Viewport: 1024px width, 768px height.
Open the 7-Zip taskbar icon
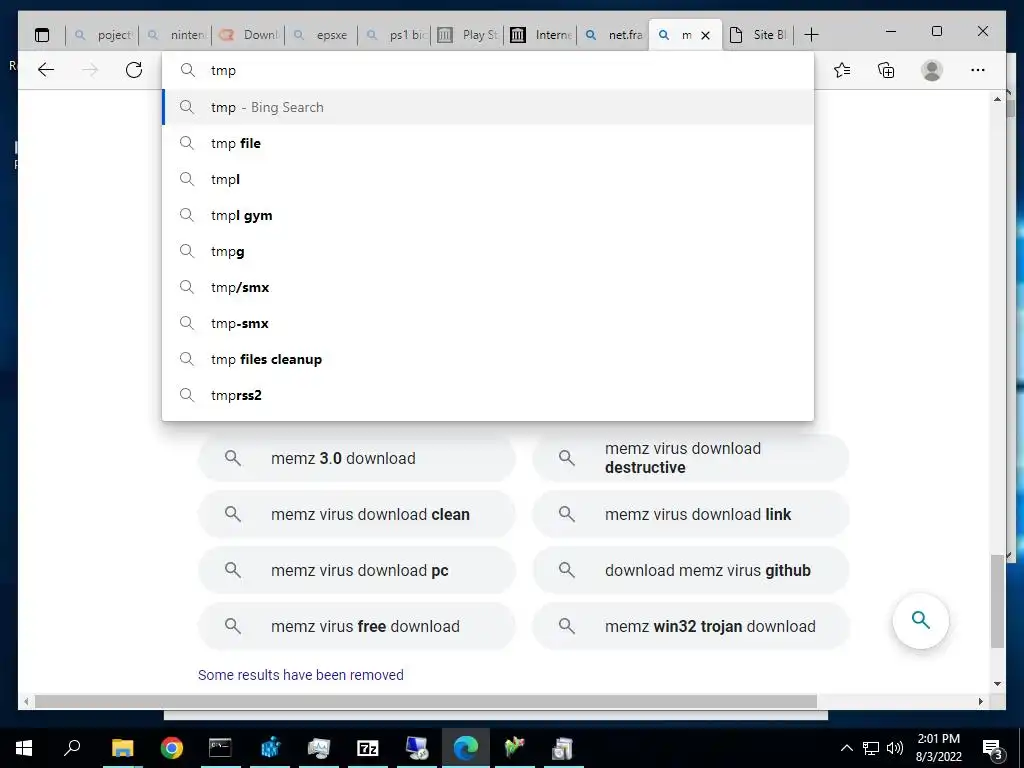click(x=368, y=748)
